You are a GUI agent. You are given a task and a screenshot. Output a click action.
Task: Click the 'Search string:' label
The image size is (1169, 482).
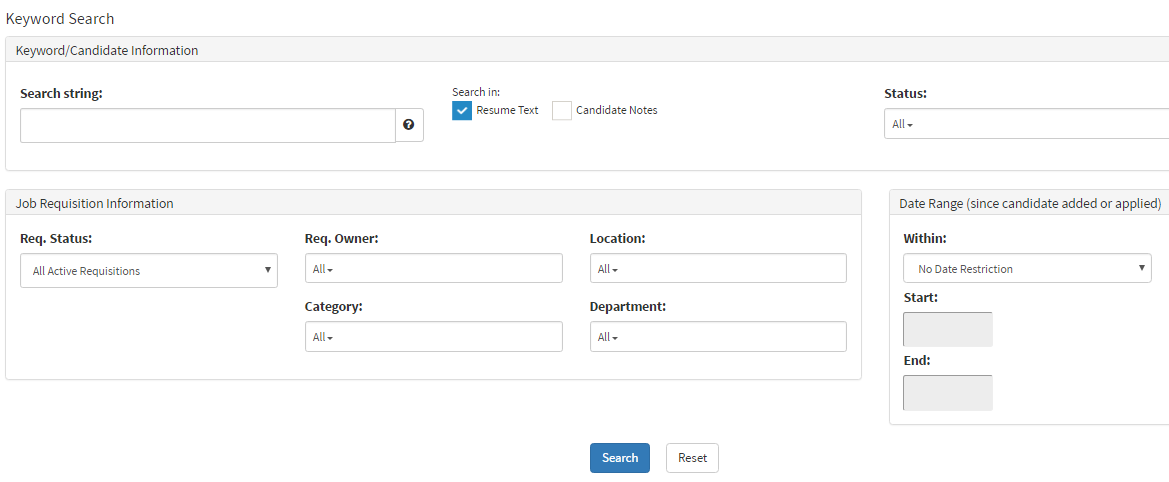click(x=61, y=93)
